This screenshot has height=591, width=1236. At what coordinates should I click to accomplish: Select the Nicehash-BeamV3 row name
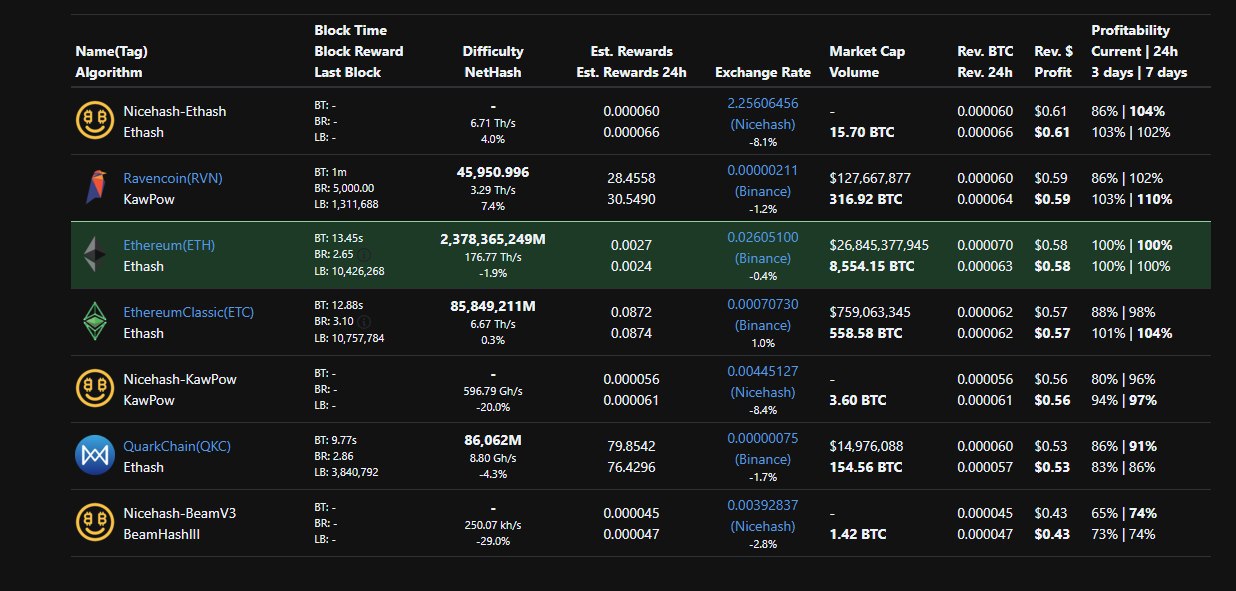click(180, 513)
